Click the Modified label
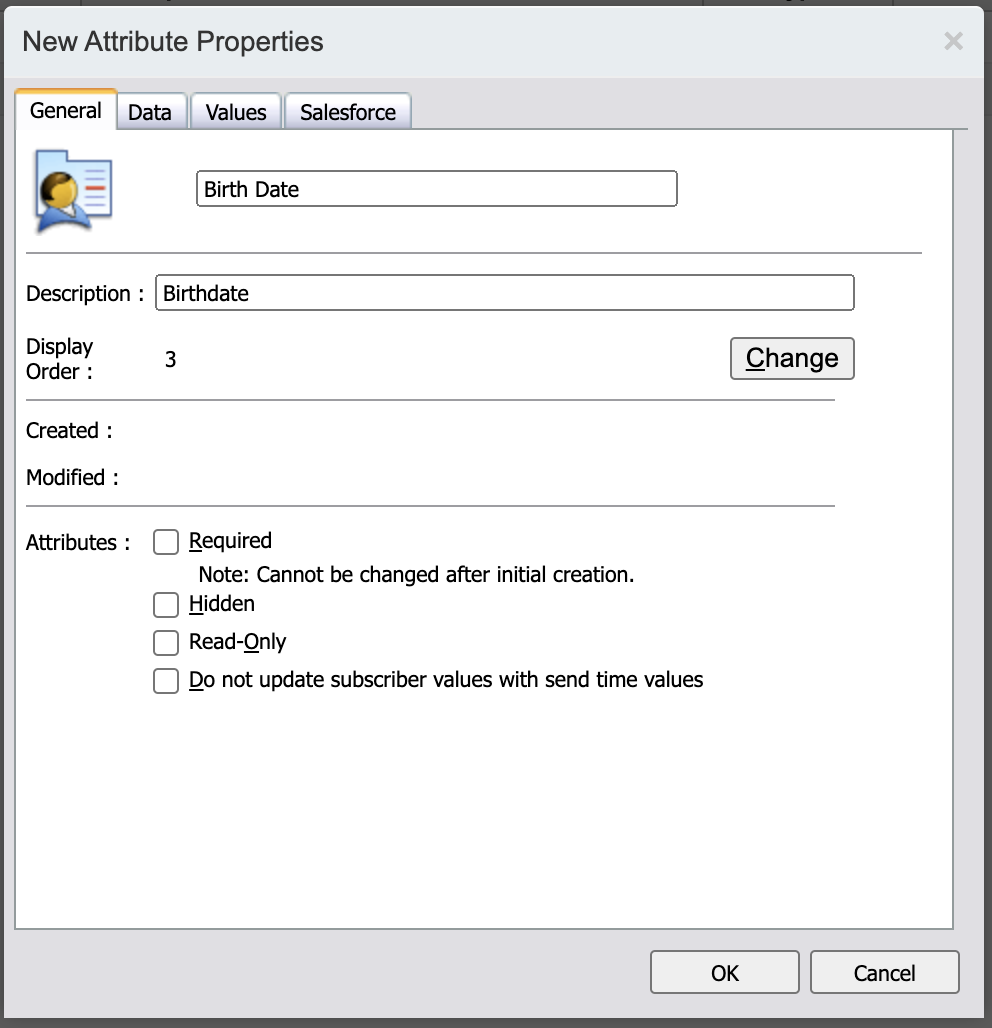This screenshot has height=1028, width=992. click(72, 477)
